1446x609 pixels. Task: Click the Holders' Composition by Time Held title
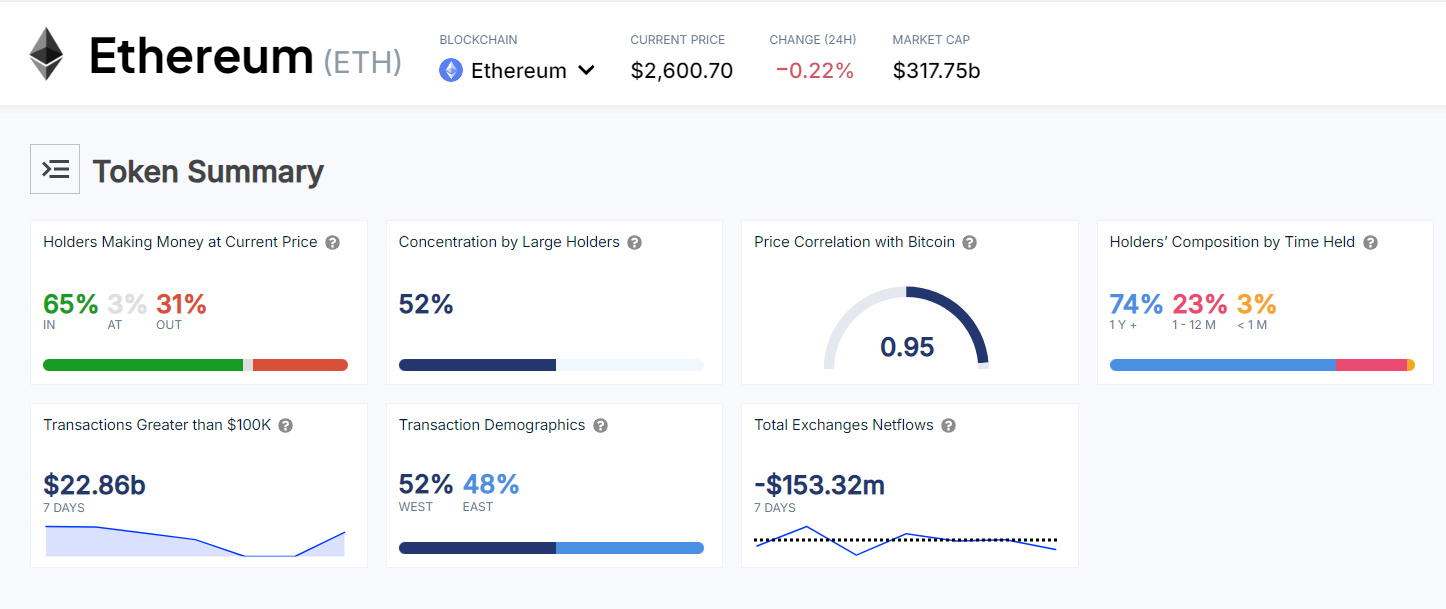[x=1232, y=242]
